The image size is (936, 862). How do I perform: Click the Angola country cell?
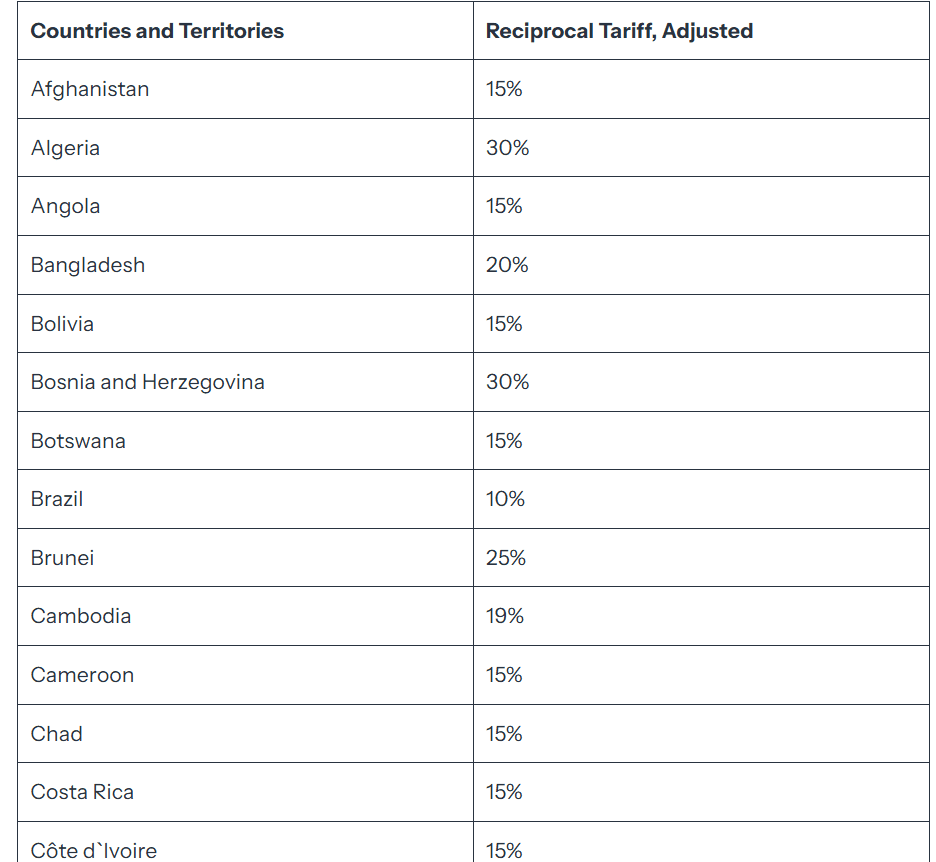tap(65, 206)
